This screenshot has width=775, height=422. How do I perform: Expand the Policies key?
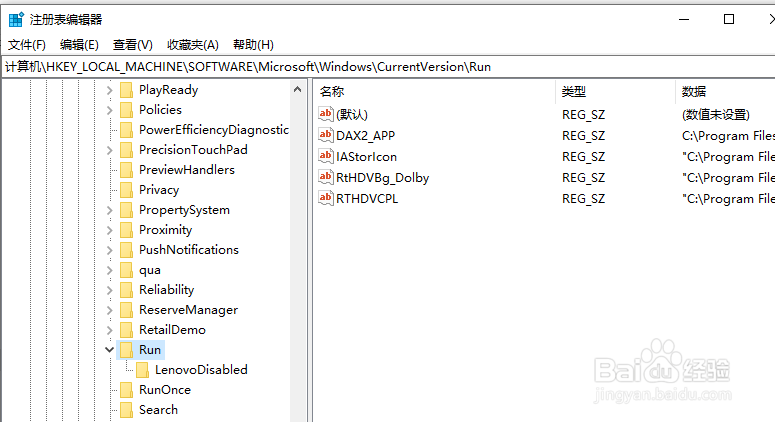(x=110, y=110)
